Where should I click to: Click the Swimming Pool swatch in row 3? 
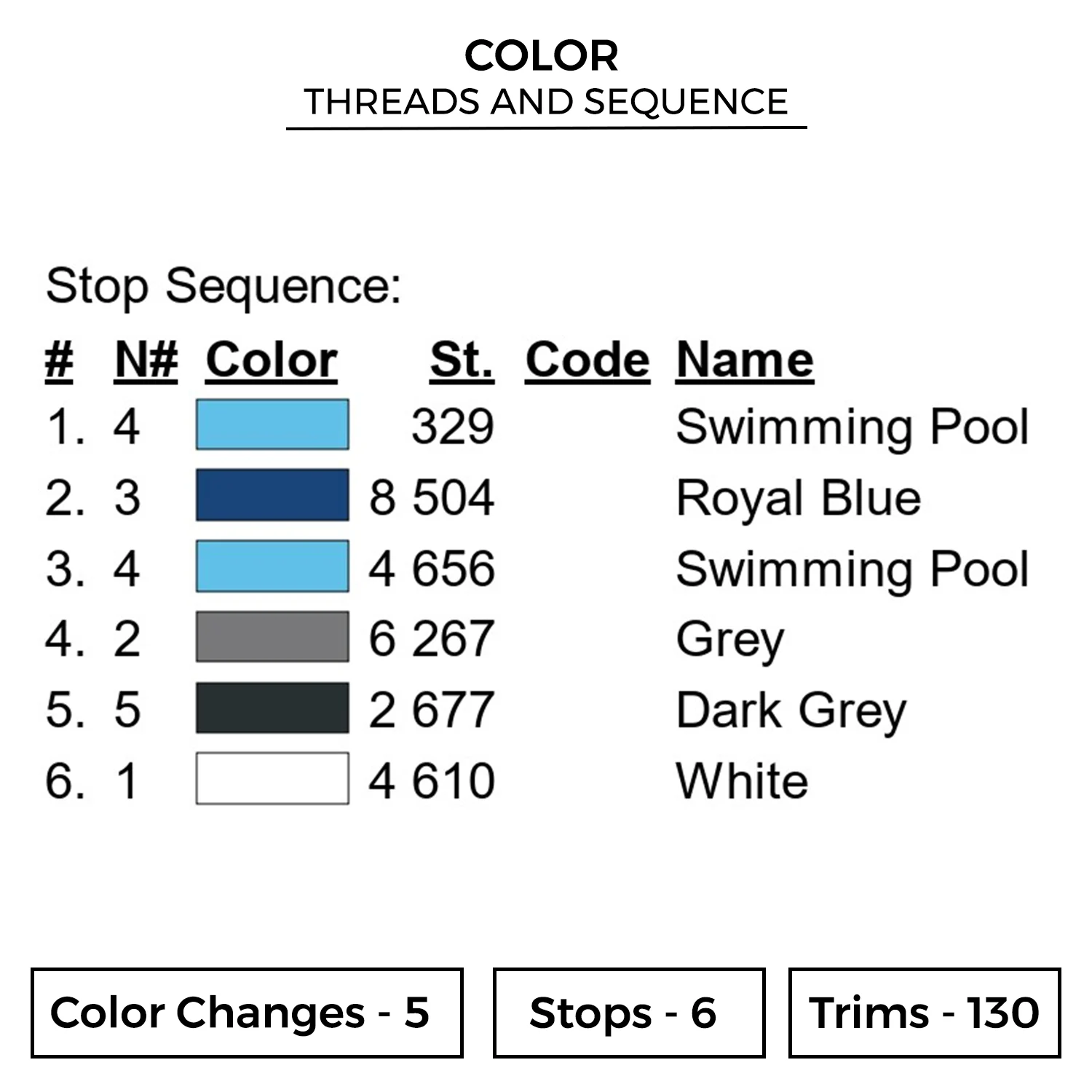(272, 566)
